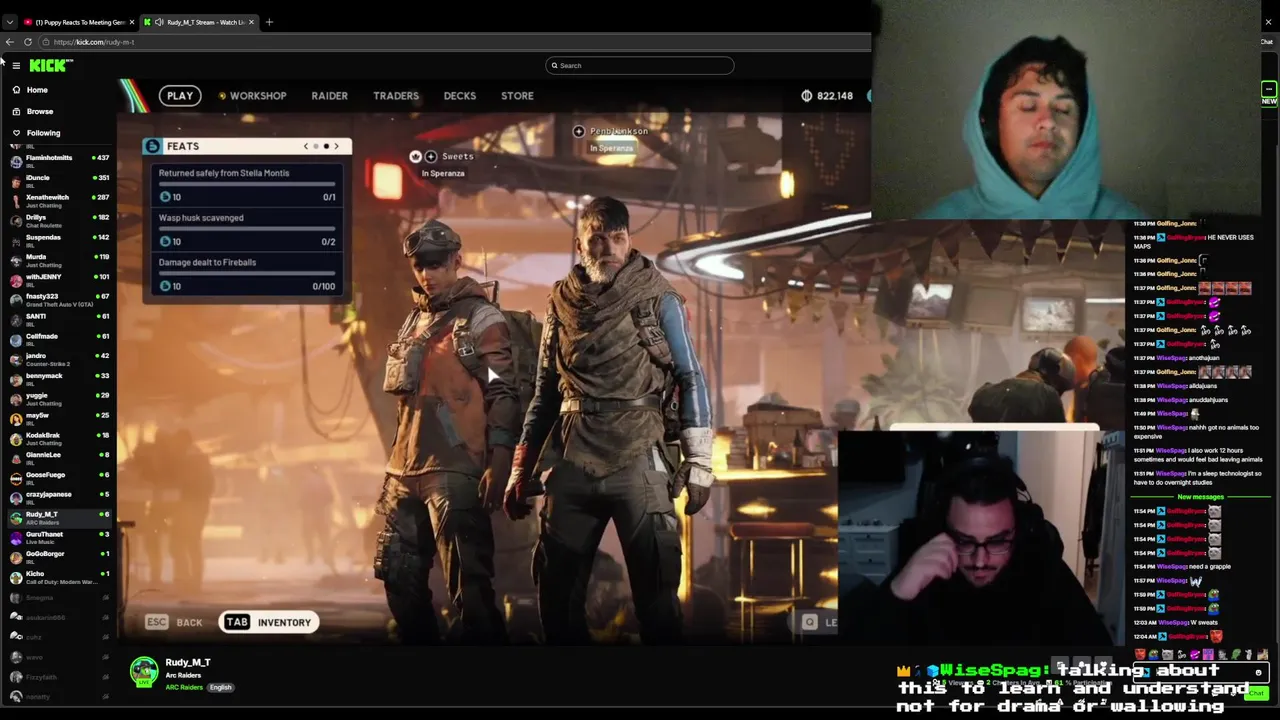Open crazyjapanese channel in sidebar

(x=60, y=496)
